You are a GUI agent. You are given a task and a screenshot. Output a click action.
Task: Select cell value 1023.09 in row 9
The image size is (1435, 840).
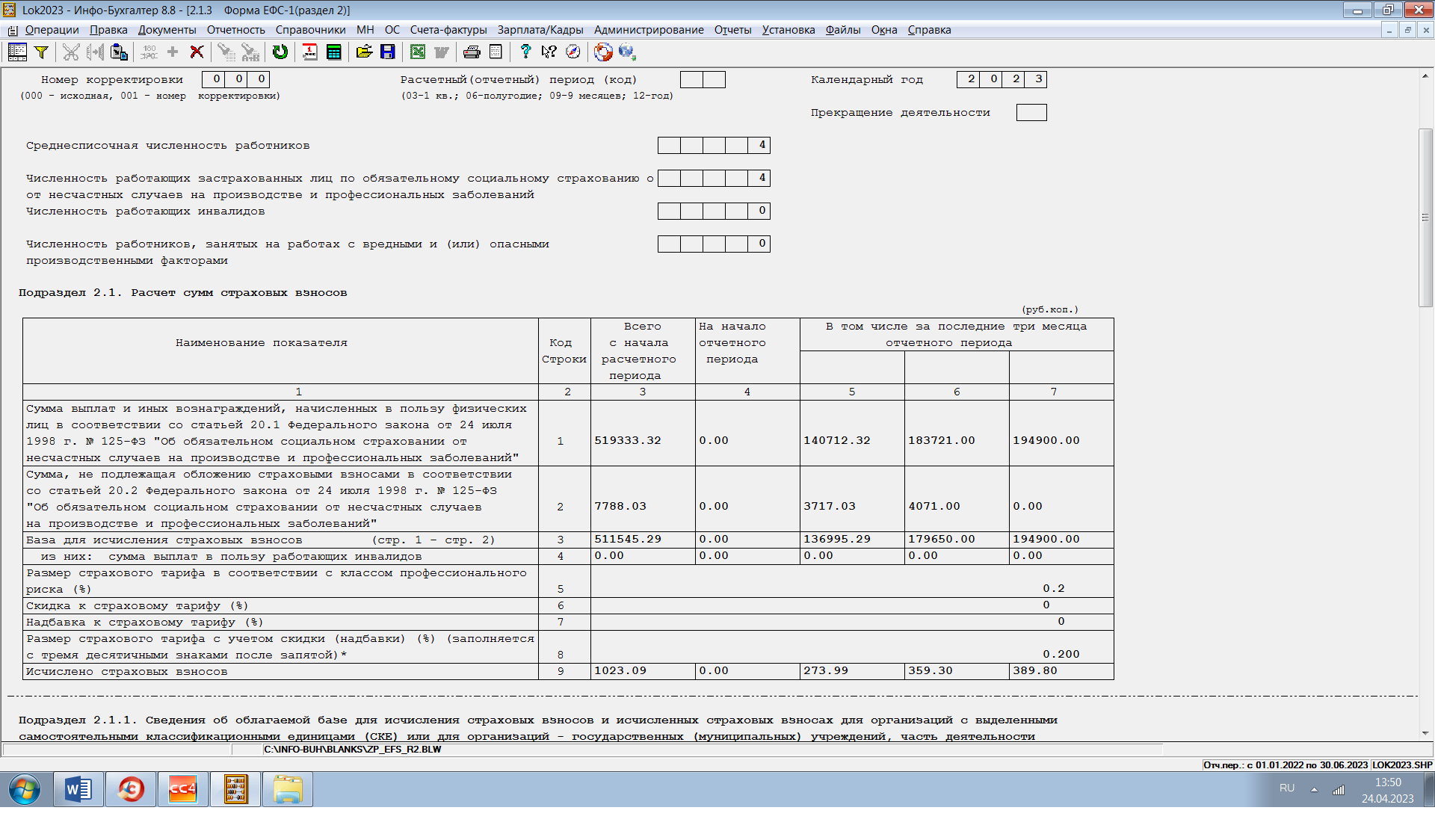pyautogui.click(x=620, y=670)
